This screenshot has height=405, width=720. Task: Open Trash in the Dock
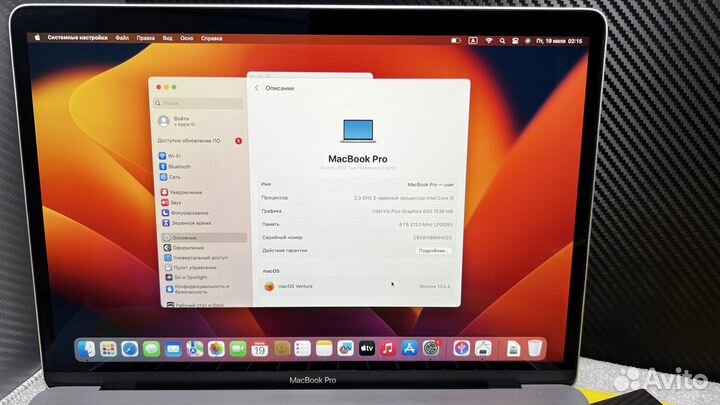click(534, 349)
